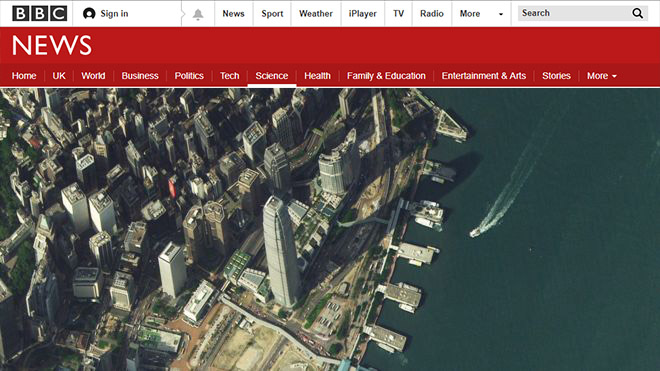Image resolution: width=660 pixels, height=371 pixels.
Task: Select the Tech news section
Action: tap(229, 76)
